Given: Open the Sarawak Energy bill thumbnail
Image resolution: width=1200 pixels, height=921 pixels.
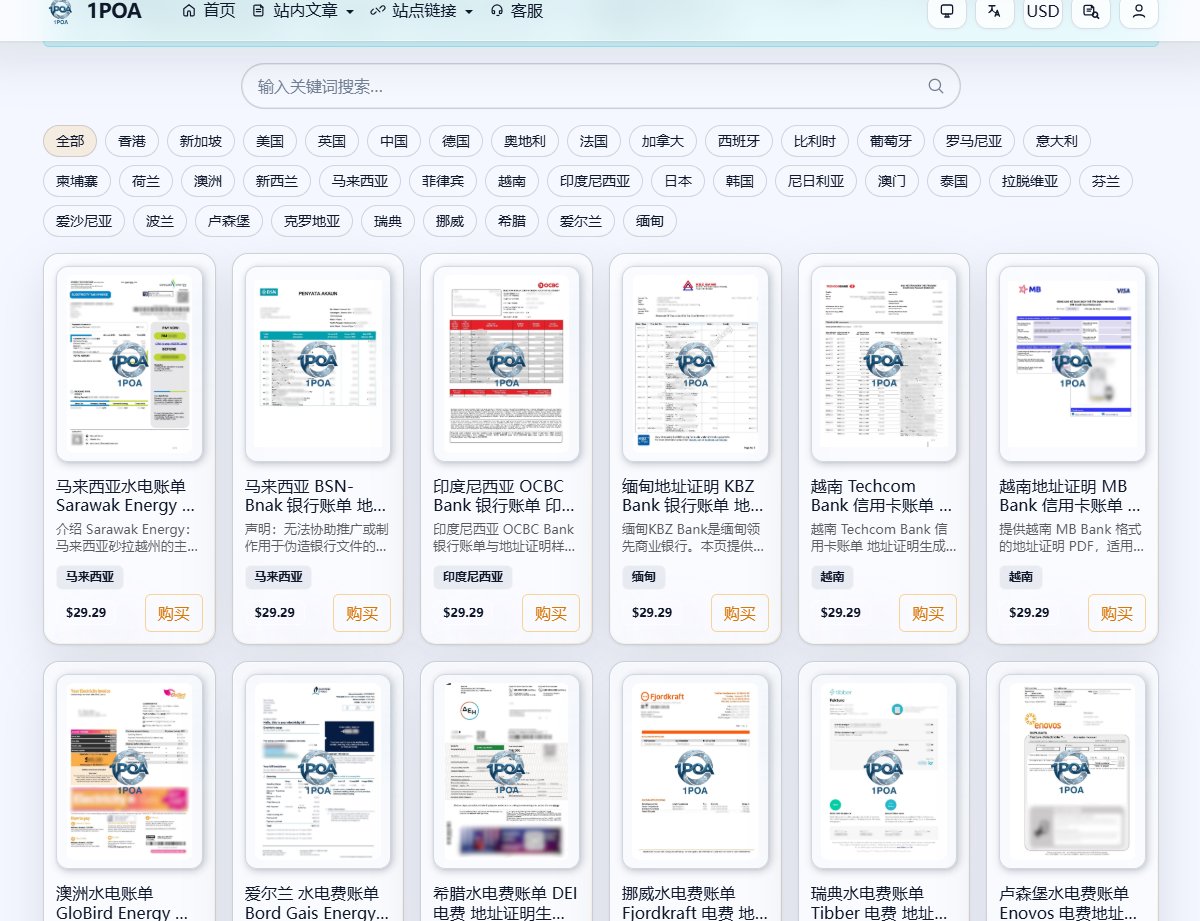Looking at the screenshot, I should click(129, 364).
